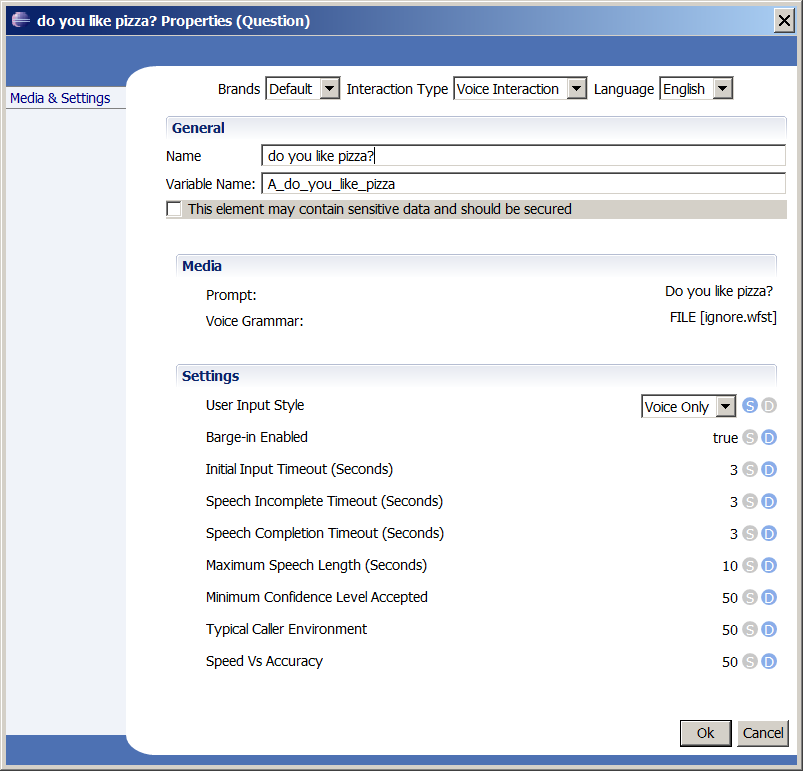The height and width of the screenshot is (771, 803).
Task: Click S icon for Speed Vs Accuracy
Action: (x=750, y=661)
